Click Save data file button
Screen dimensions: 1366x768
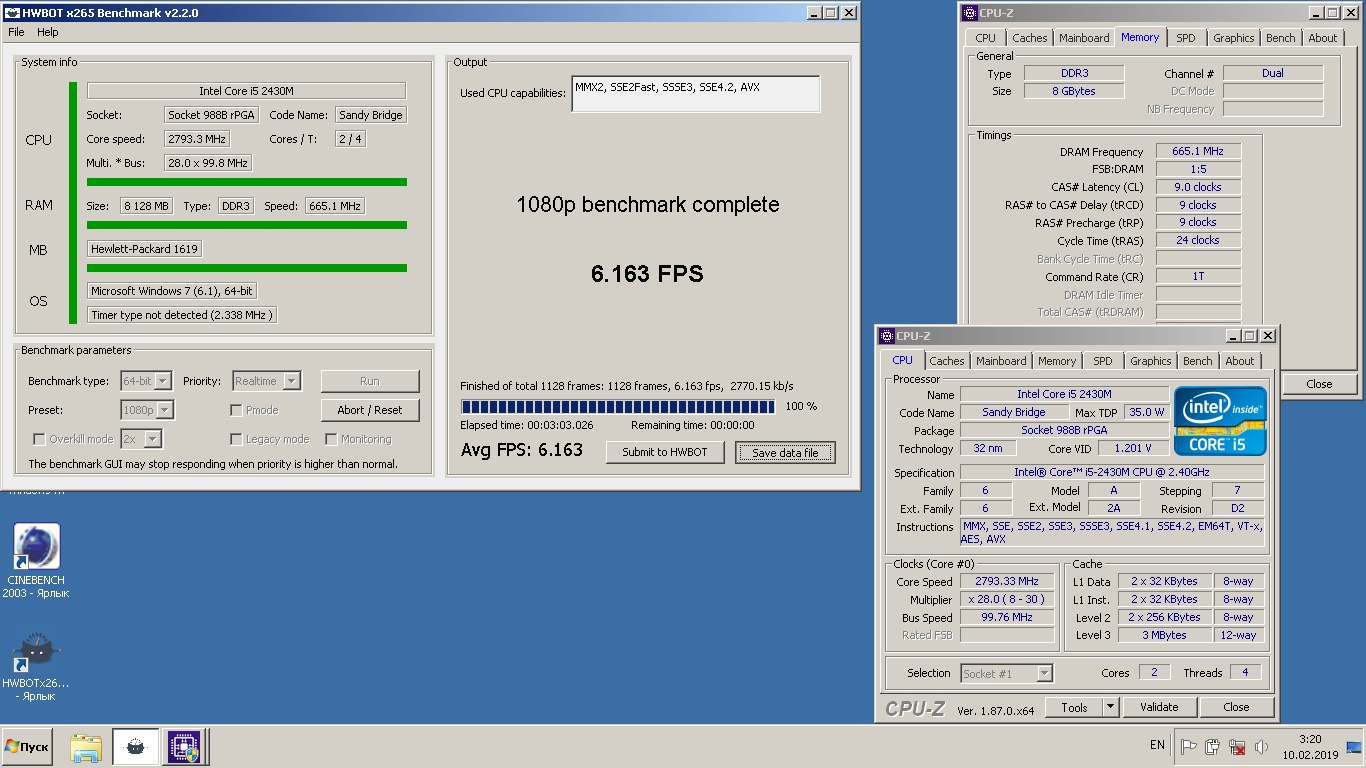coord(785,452)
